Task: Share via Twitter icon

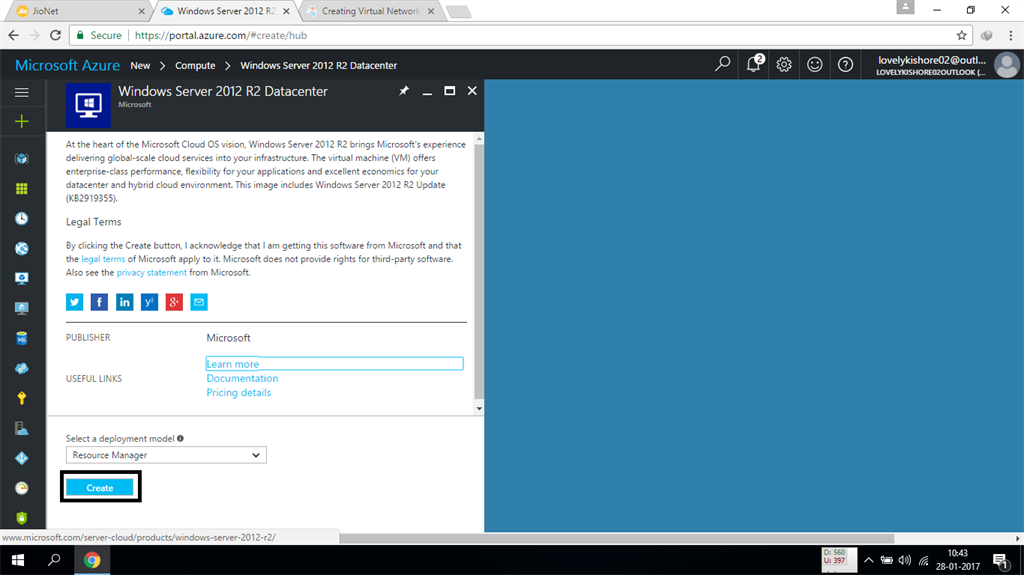Action: pyautogui.click(x=74, y=302)
